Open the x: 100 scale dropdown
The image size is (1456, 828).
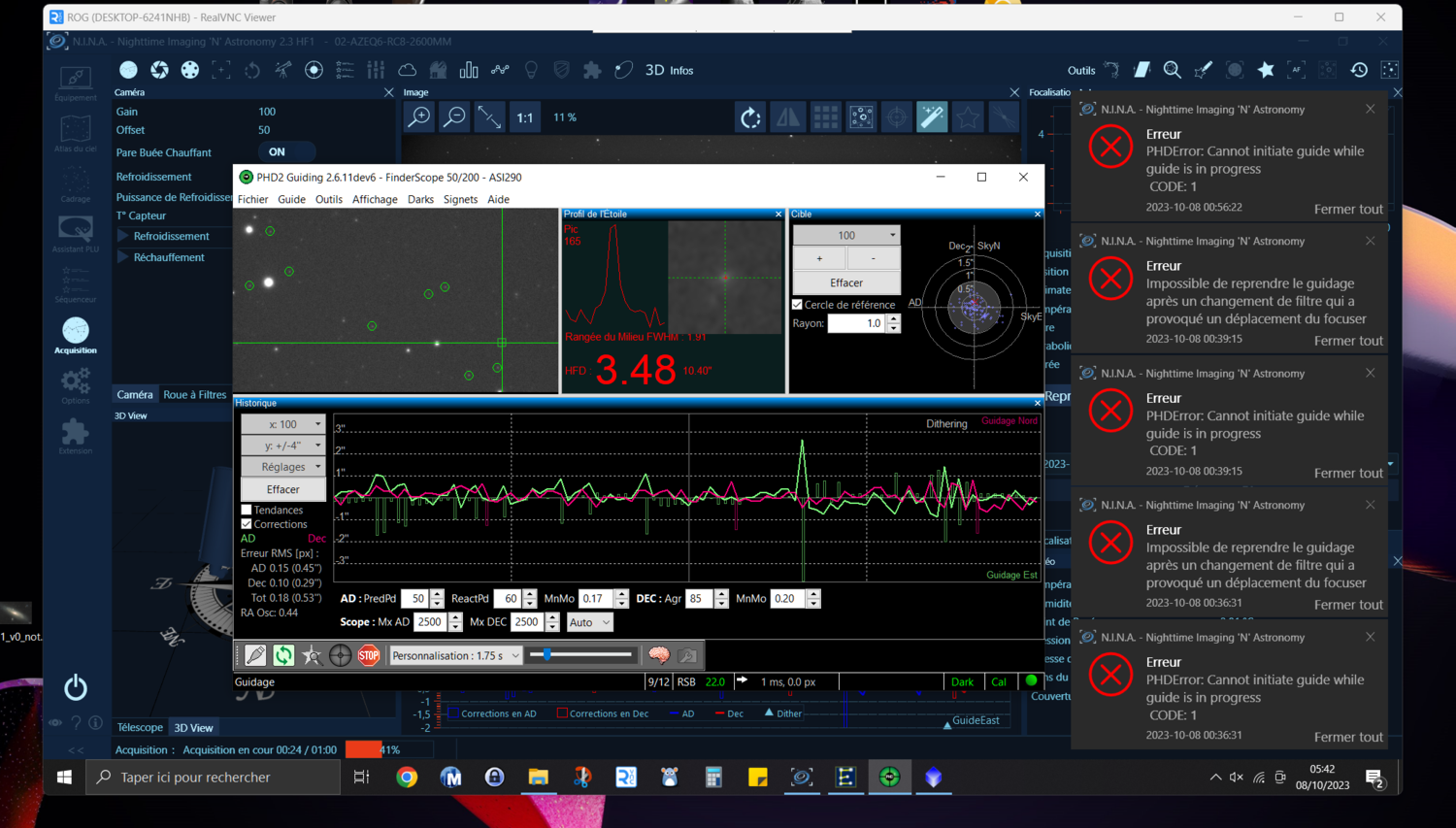tap(282, 424)
